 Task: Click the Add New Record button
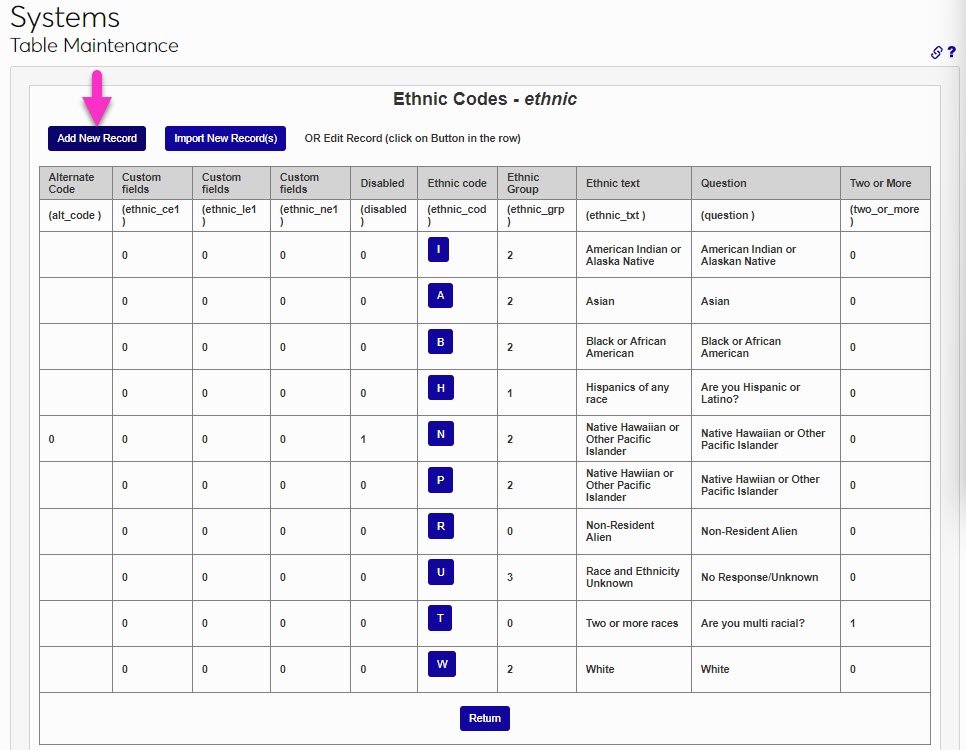pyautogui.click(x=97, y=138)
